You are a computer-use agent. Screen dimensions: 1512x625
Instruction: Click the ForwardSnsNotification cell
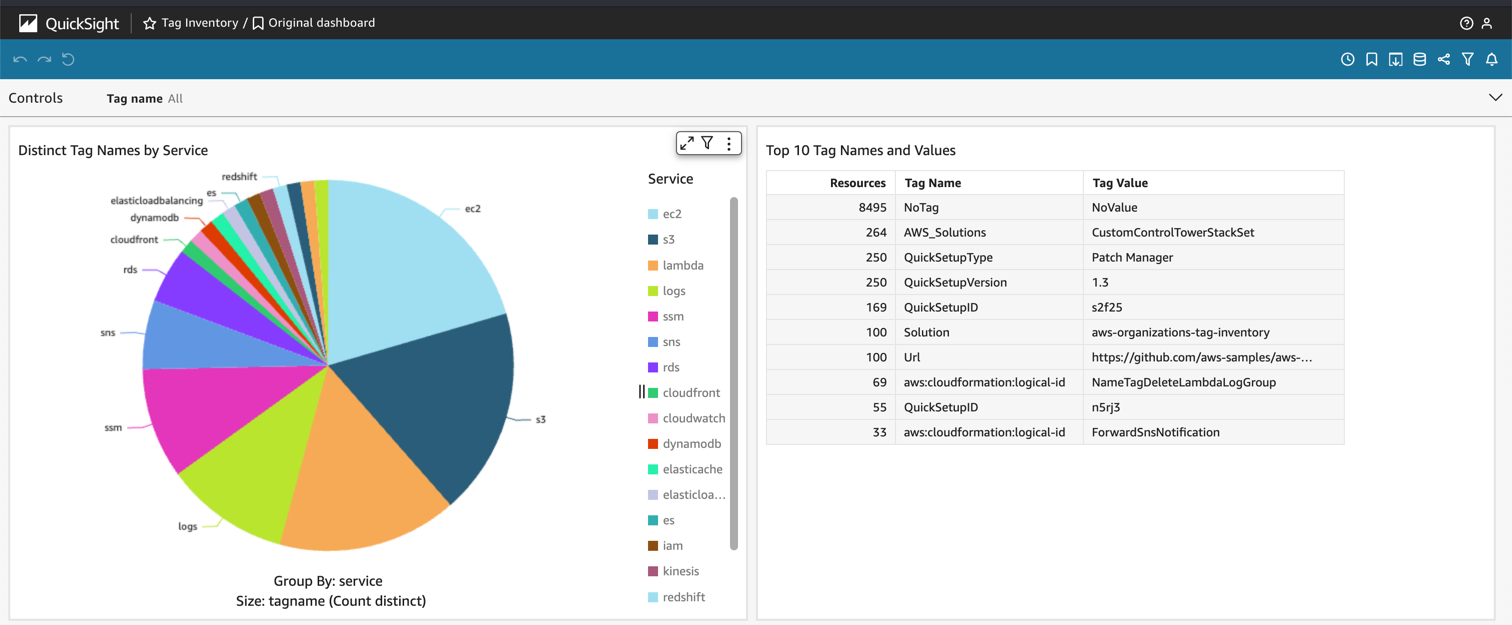coord(1213,433)
